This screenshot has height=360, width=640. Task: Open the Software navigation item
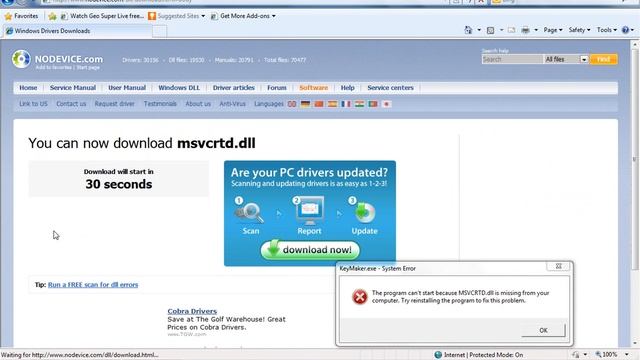point(313,88)
